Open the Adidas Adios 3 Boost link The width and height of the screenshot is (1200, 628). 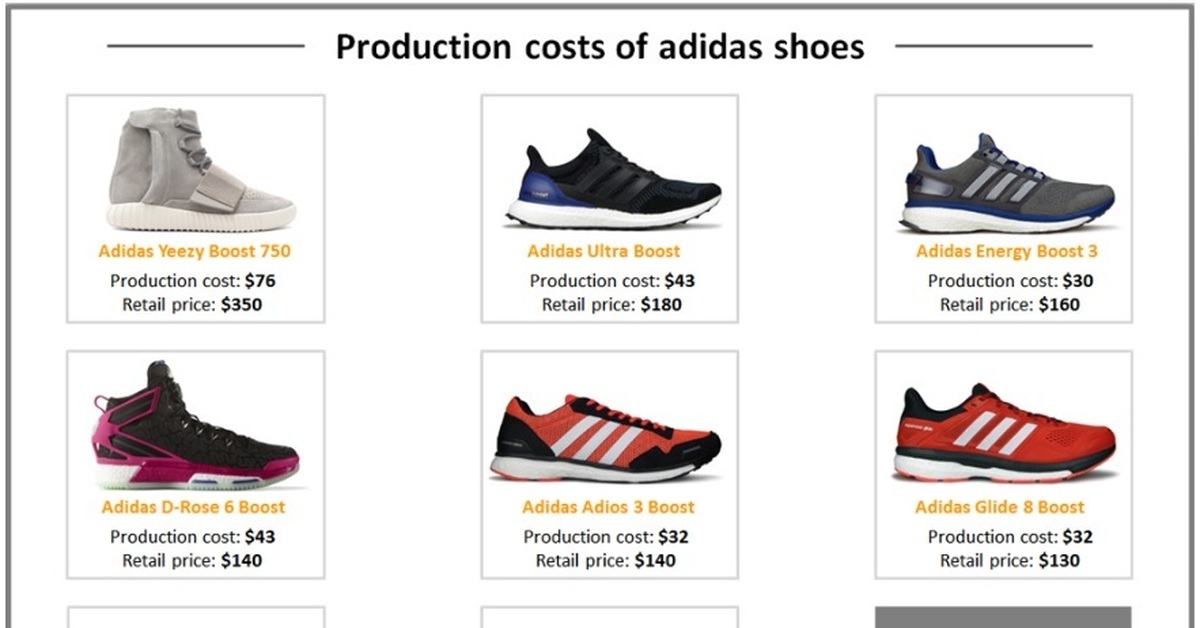click(608, 508)
